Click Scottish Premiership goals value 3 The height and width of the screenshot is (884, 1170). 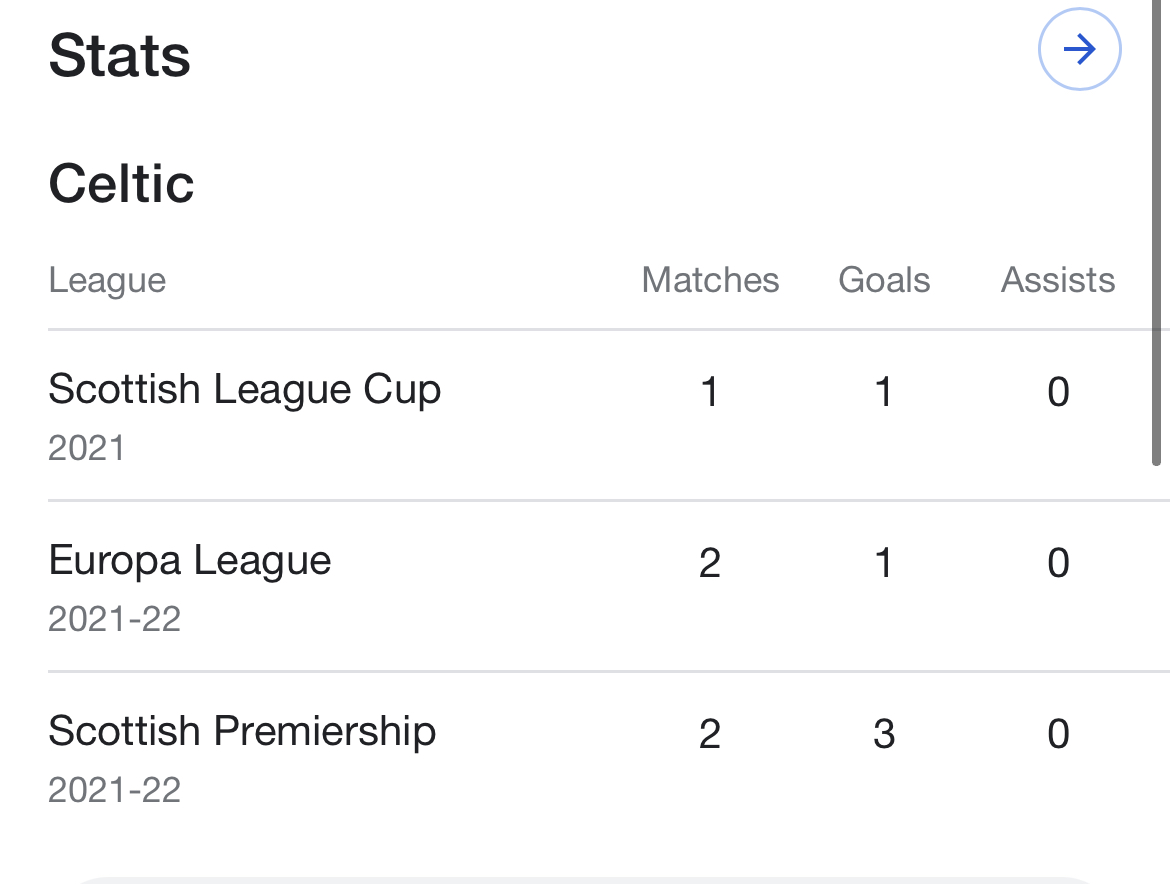(x=884, y=734)
